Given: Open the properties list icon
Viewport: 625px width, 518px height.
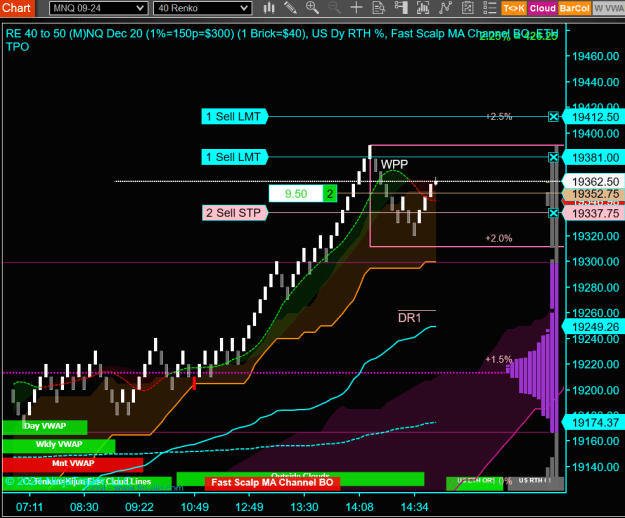Looking at the screenshot, I should [x=489, y=8].
